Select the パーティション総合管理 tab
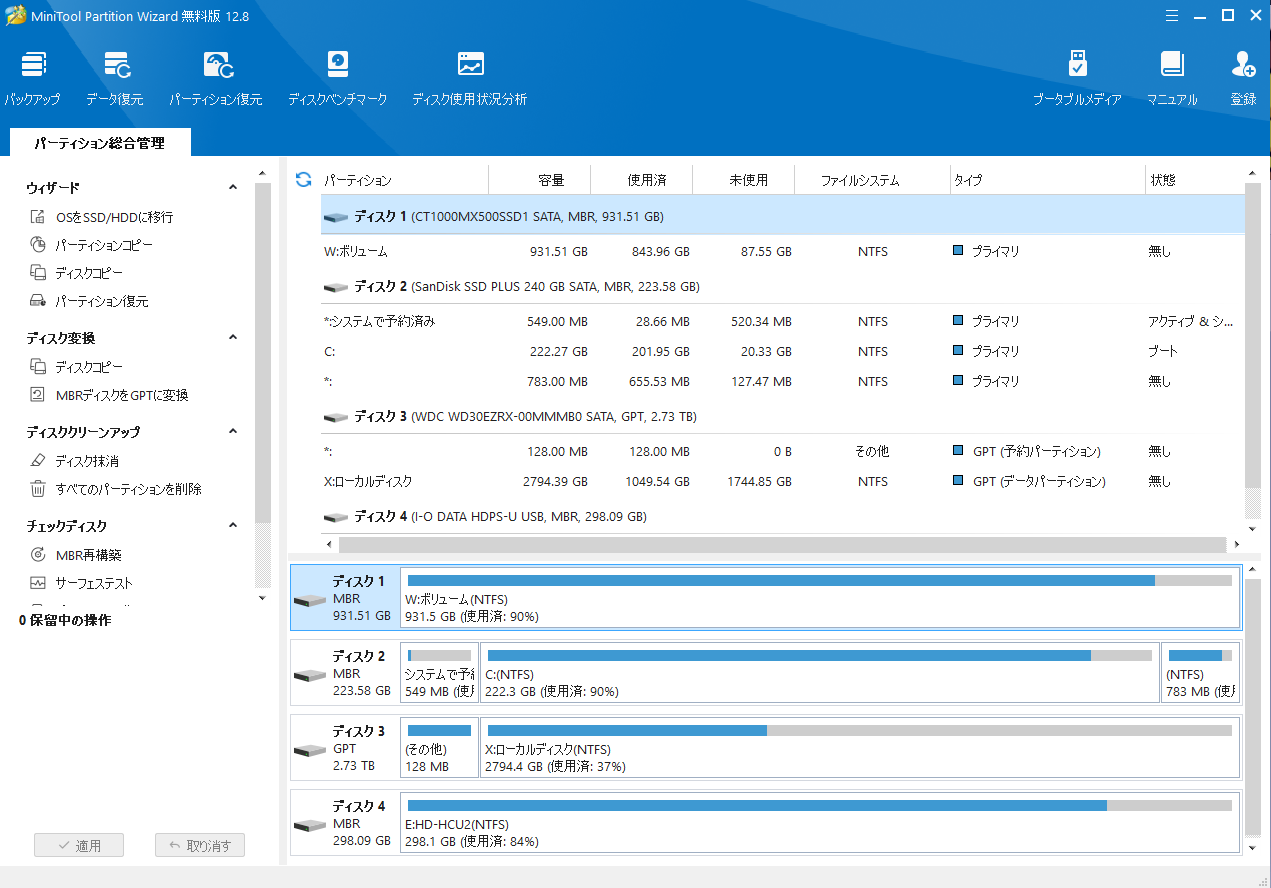This screenshot has height=888, width=1271. pyautogui.click(x=99, y=143)
